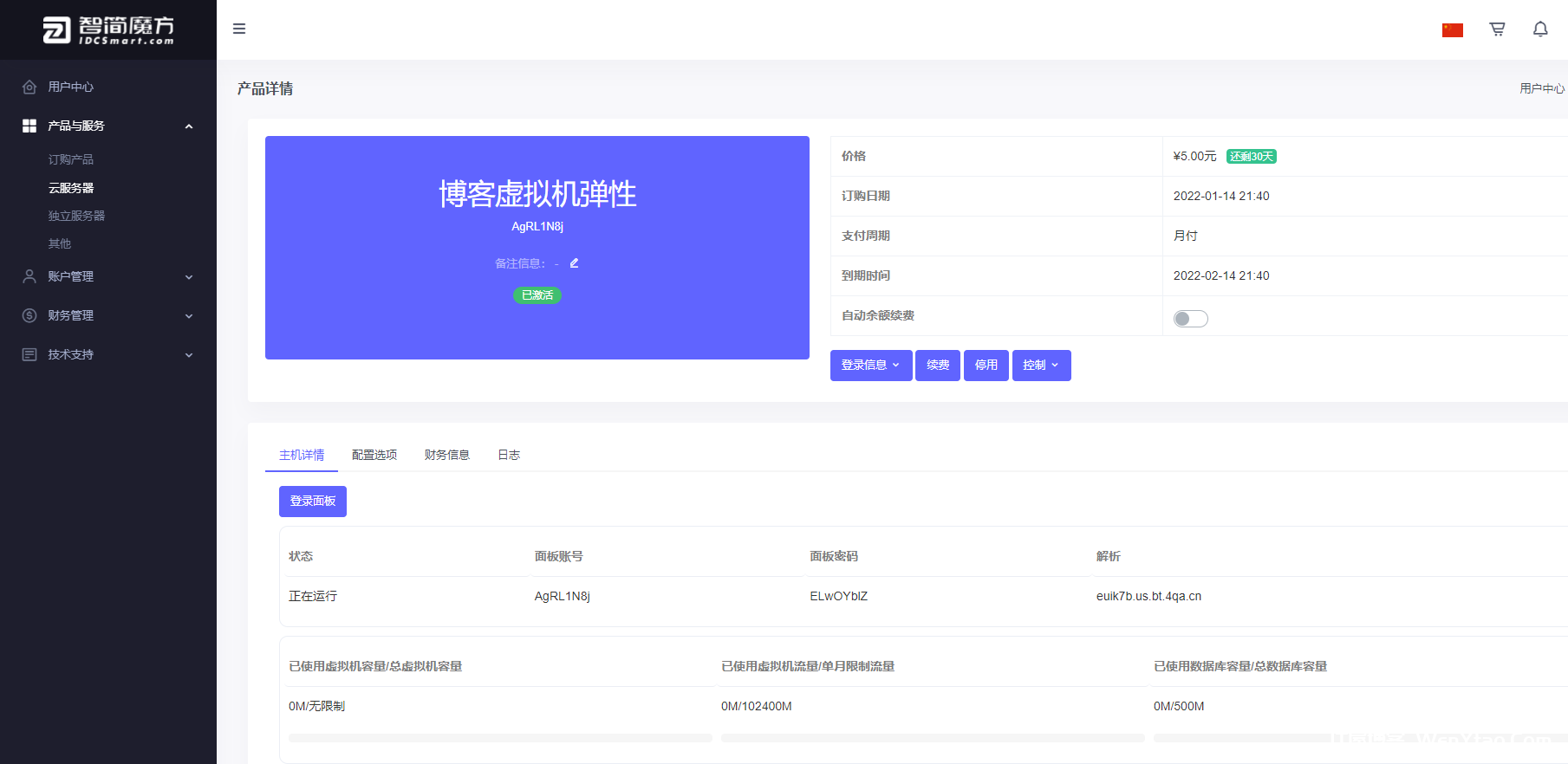The height and width of the screenshot is (764, 1568).
Task: Open the 控制 dropdown button
Action: pyautogui.click(x=1041, y=366)
